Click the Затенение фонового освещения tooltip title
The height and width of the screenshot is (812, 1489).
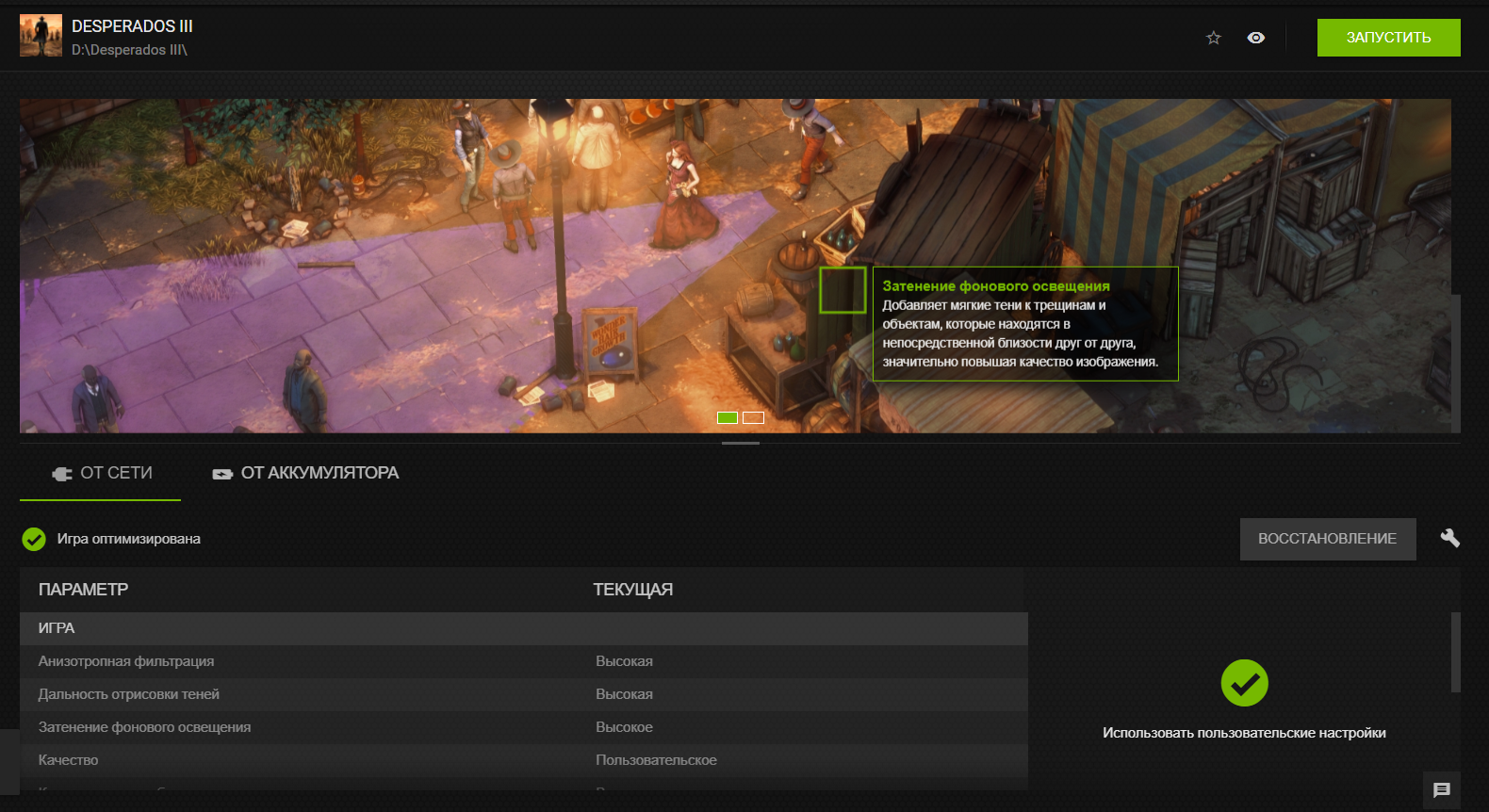(x=996, y=286)
